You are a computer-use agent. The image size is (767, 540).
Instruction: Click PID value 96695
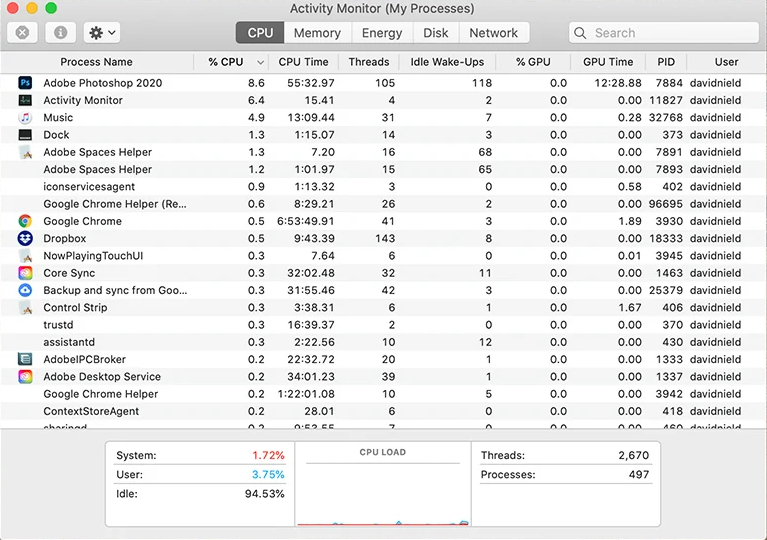666,204
